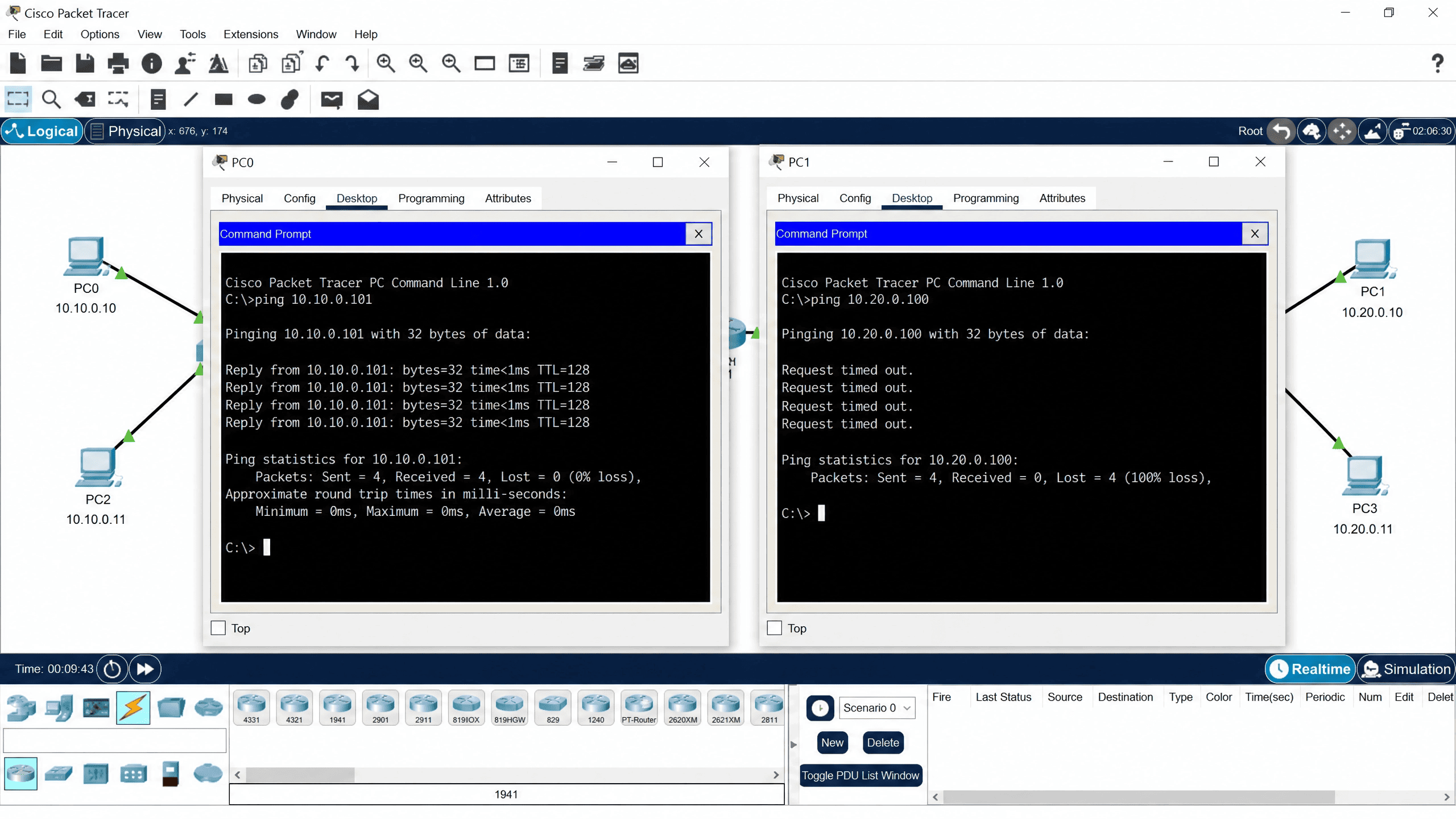Click inside PC1 command prompt terminal

tap(1021, 427)
